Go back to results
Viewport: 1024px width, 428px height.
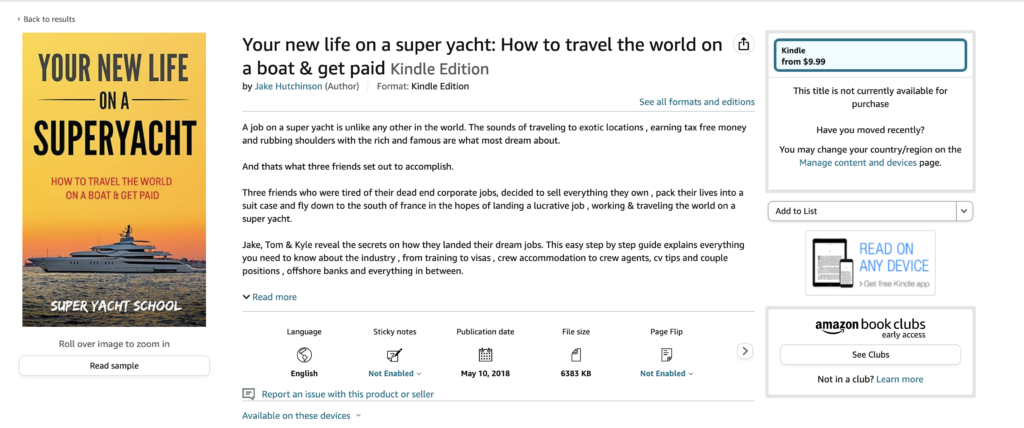coord(46,19)
